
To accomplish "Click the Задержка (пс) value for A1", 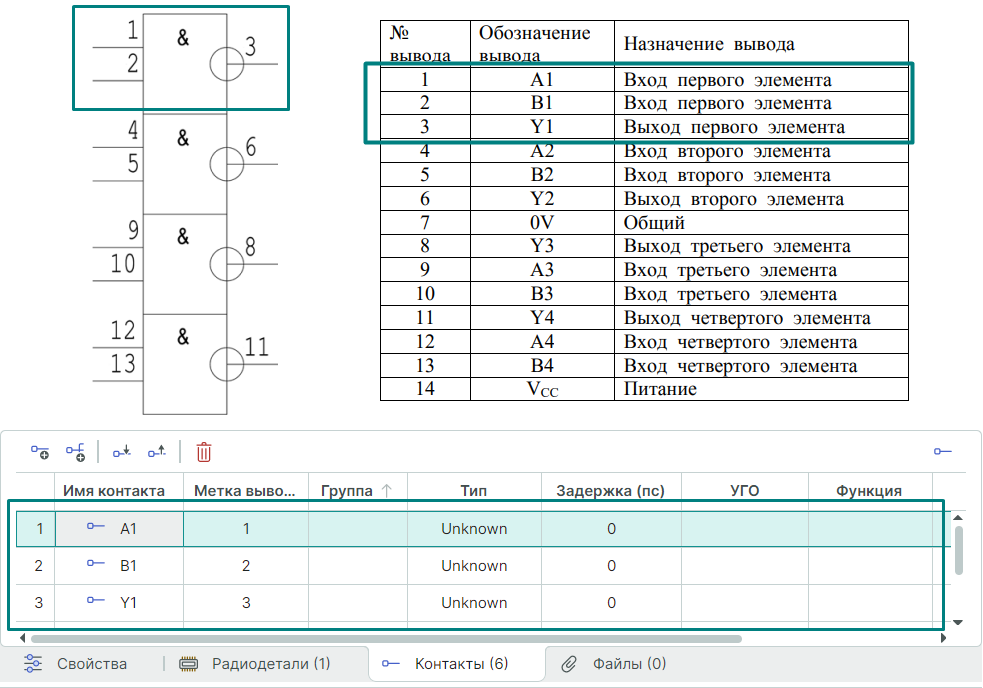I will (x=611, y=529).
